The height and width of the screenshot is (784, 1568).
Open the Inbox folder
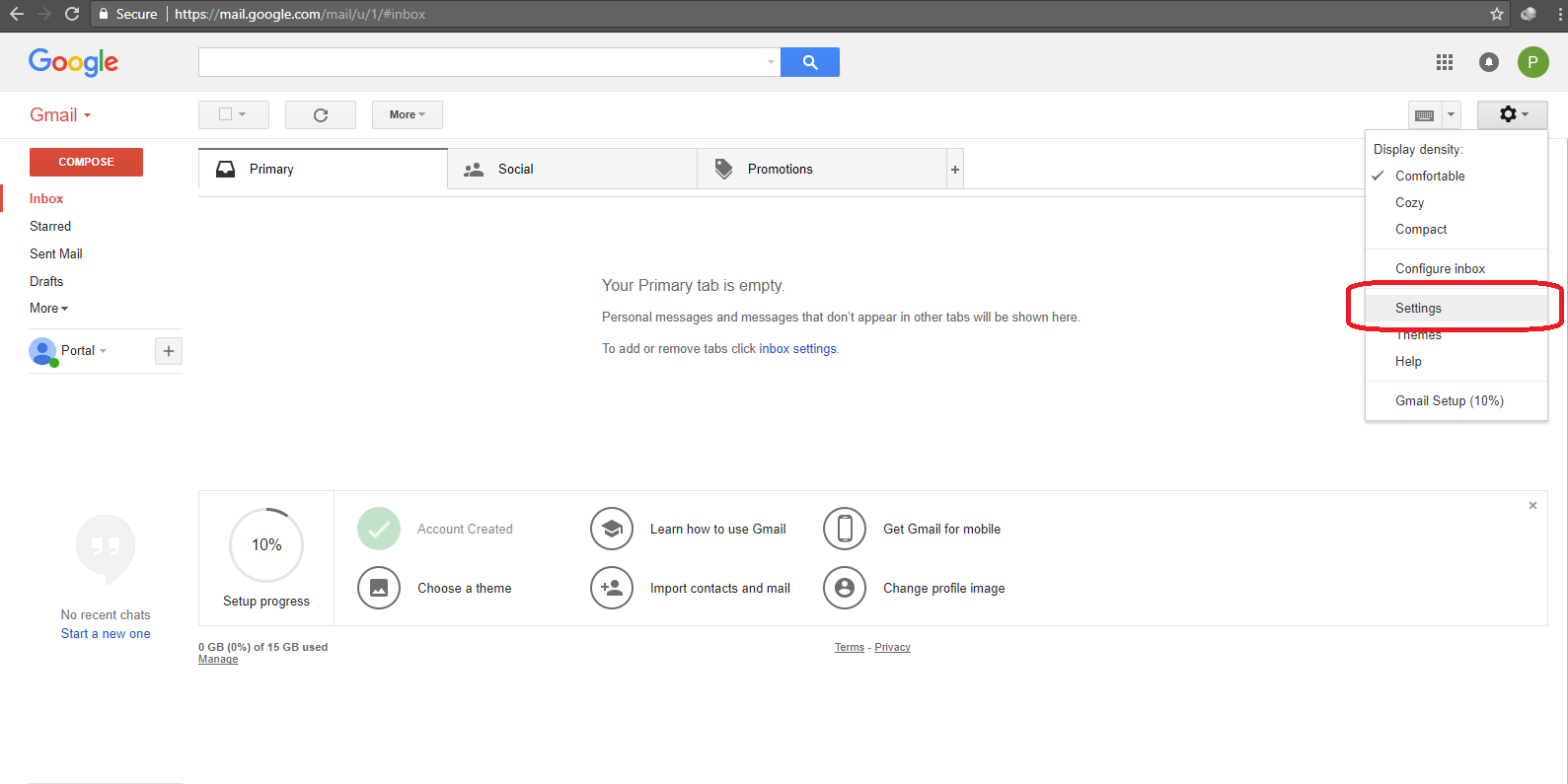pos(46,198)
